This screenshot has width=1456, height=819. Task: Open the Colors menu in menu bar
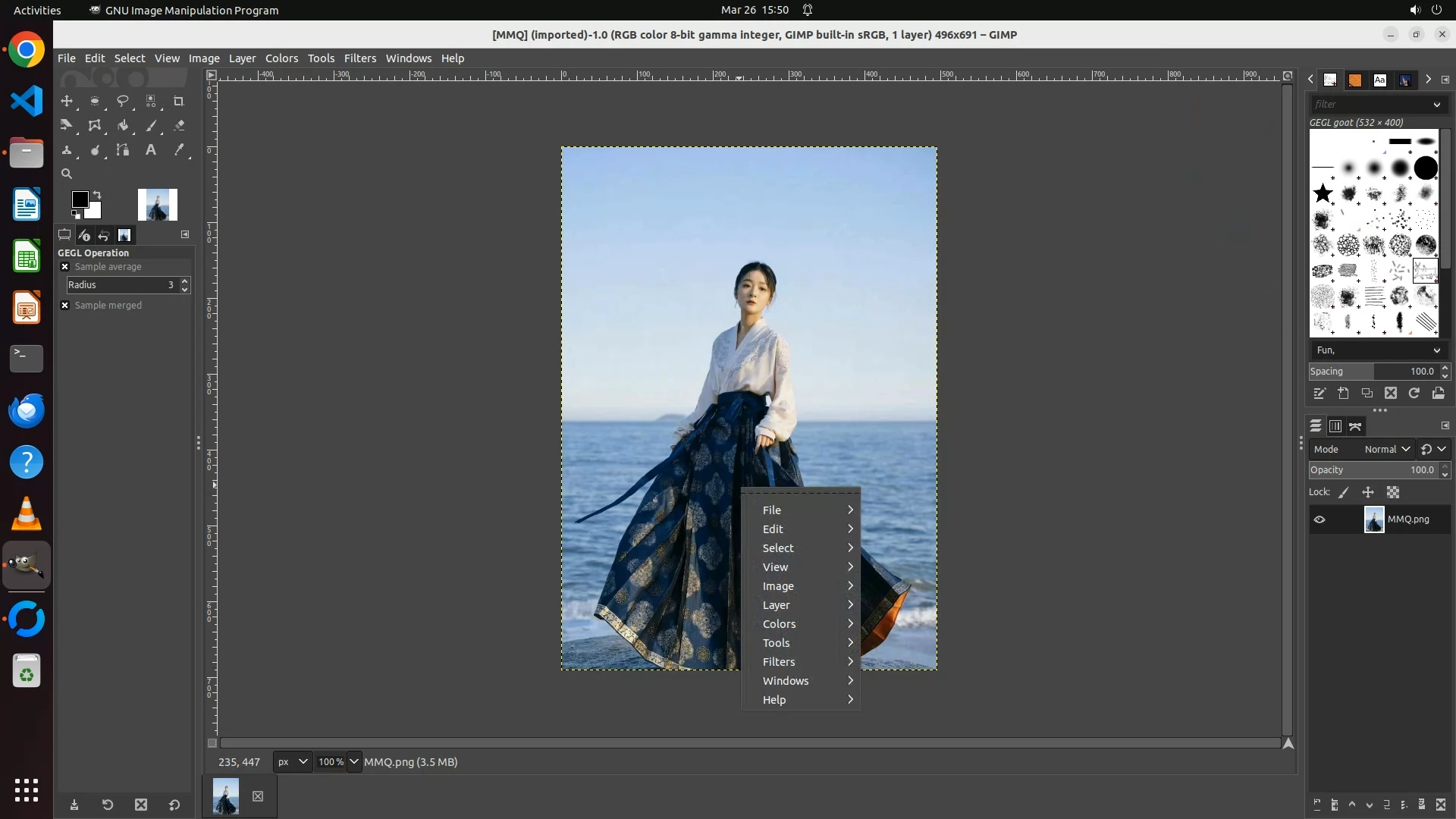coord(281,58)
